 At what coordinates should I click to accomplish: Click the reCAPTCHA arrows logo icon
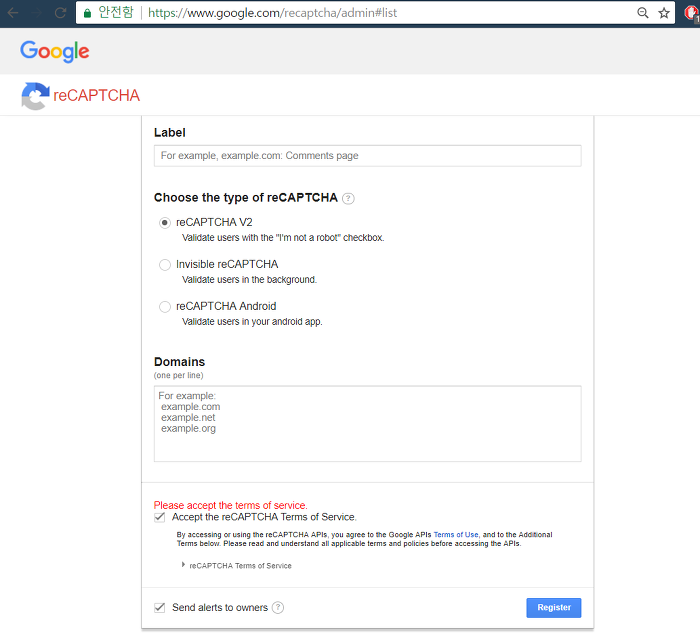coord(35,96)
